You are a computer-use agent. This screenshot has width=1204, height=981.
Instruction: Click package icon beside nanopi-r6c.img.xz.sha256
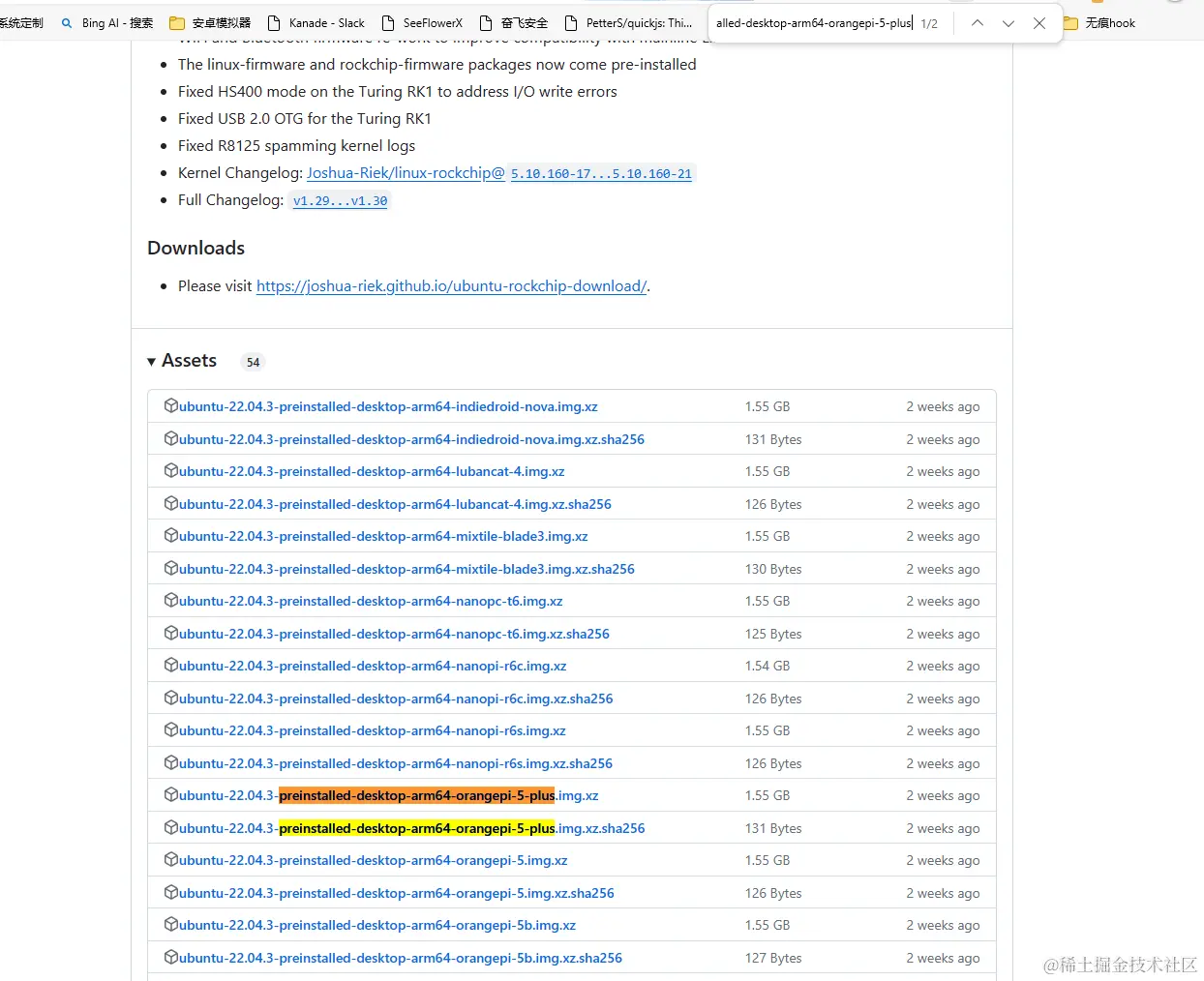pos(171,698)
